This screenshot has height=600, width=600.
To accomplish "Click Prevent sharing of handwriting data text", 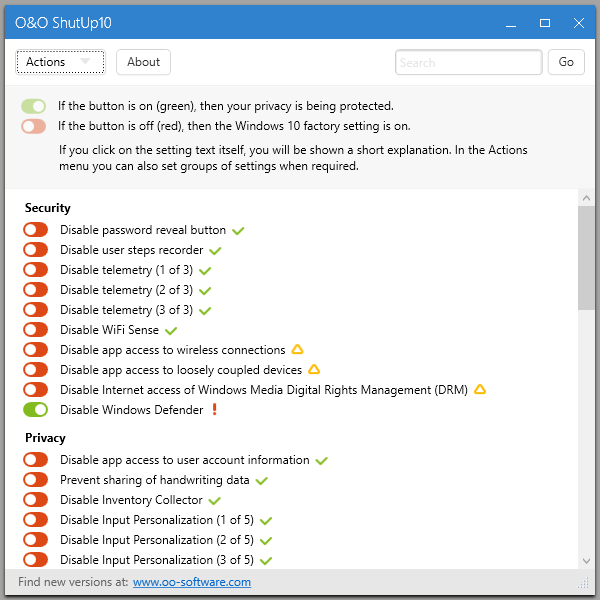I will pos(155,480).
